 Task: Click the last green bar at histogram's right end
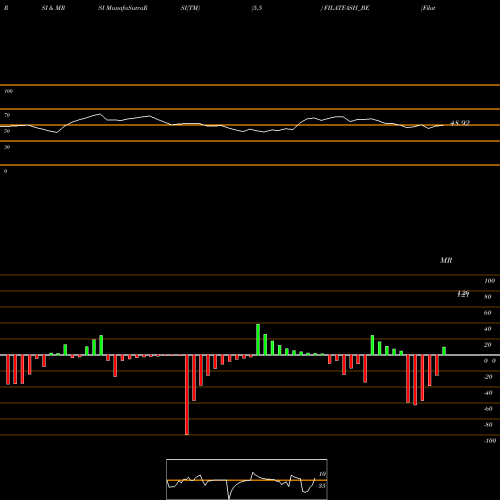[x=444, y=351]
